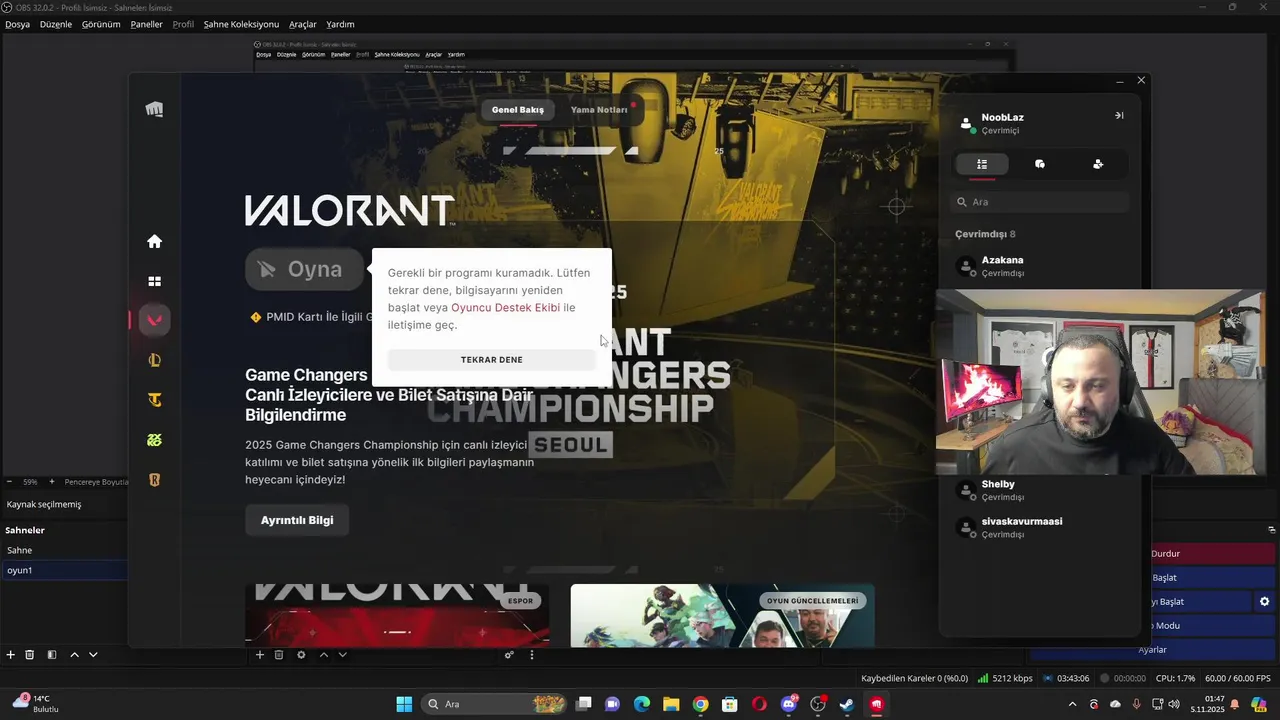This screenshot has width=1280, height=720.
Task: Select the oyun1 scene
Action: pyautogui.click(x=63, y=570)
